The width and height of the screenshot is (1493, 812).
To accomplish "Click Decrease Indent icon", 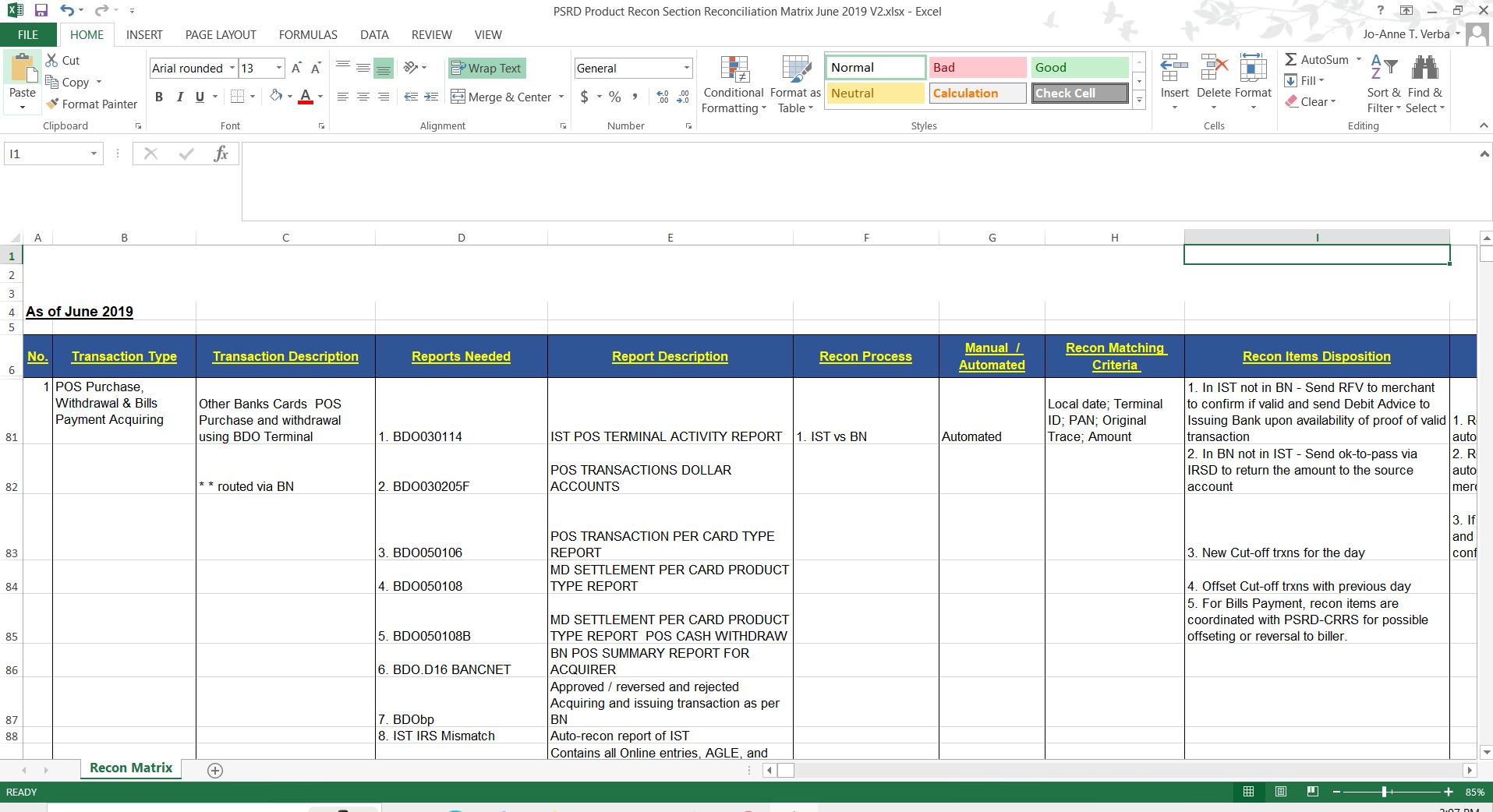I will [411, 97].
